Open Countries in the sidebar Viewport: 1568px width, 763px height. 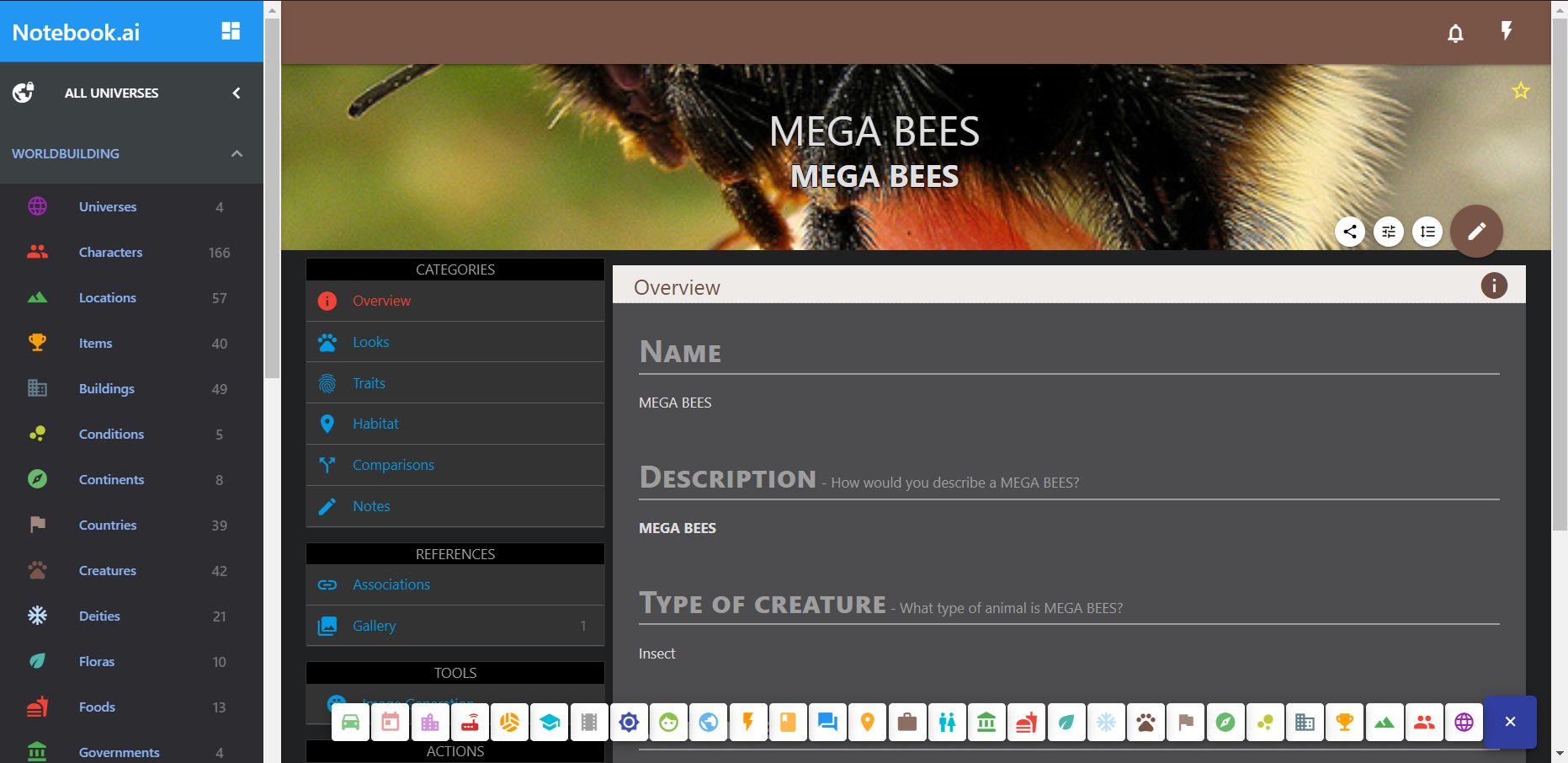click(131, 525)
